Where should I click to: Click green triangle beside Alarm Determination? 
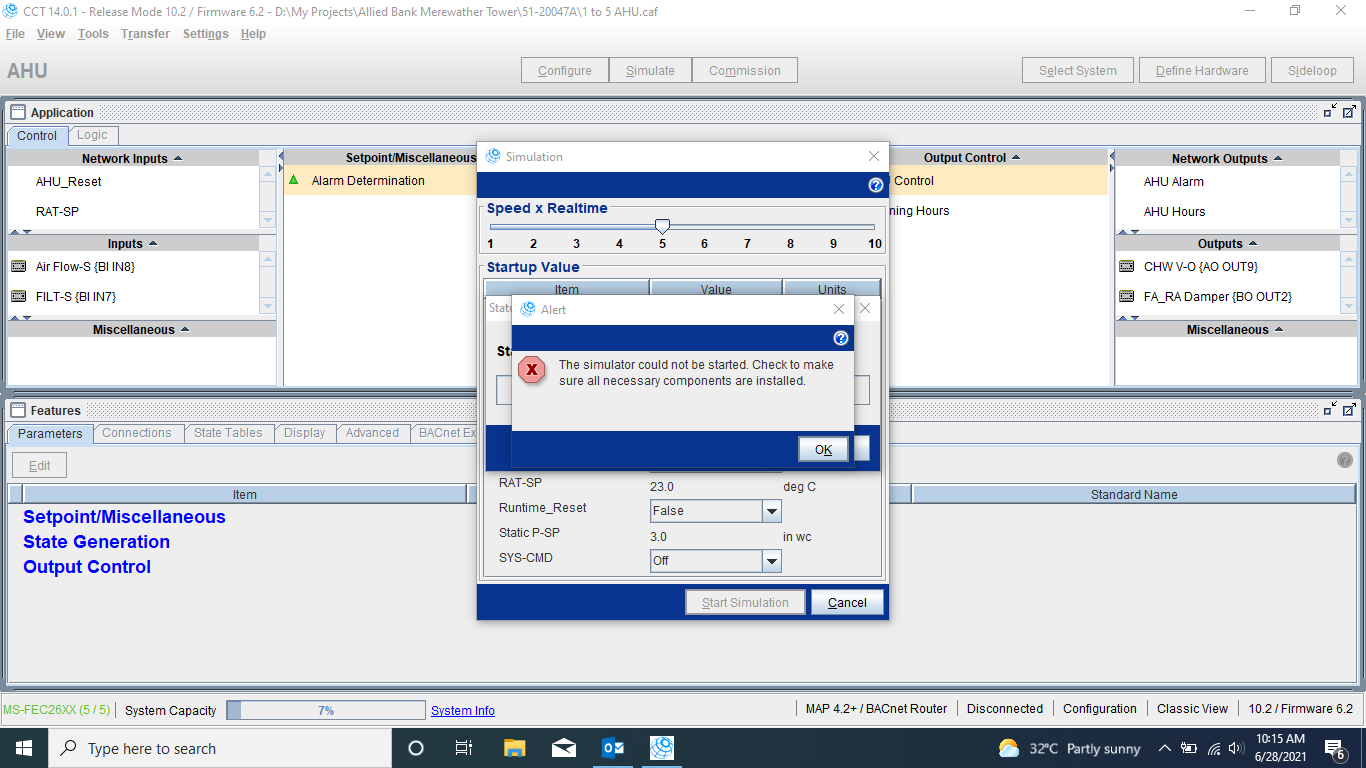click(x=294, y=180)
